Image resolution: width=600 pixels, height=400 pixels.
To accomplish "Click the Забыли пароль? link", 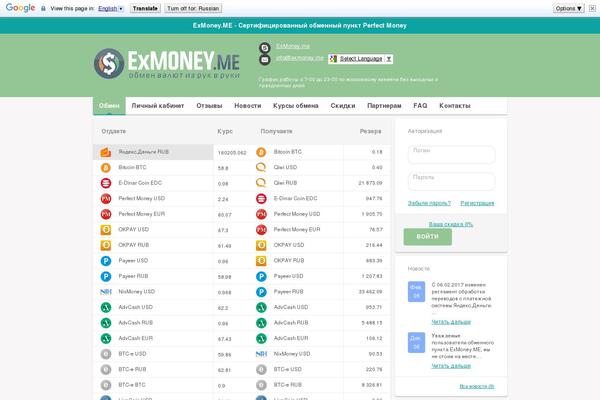I will point(429,203).
